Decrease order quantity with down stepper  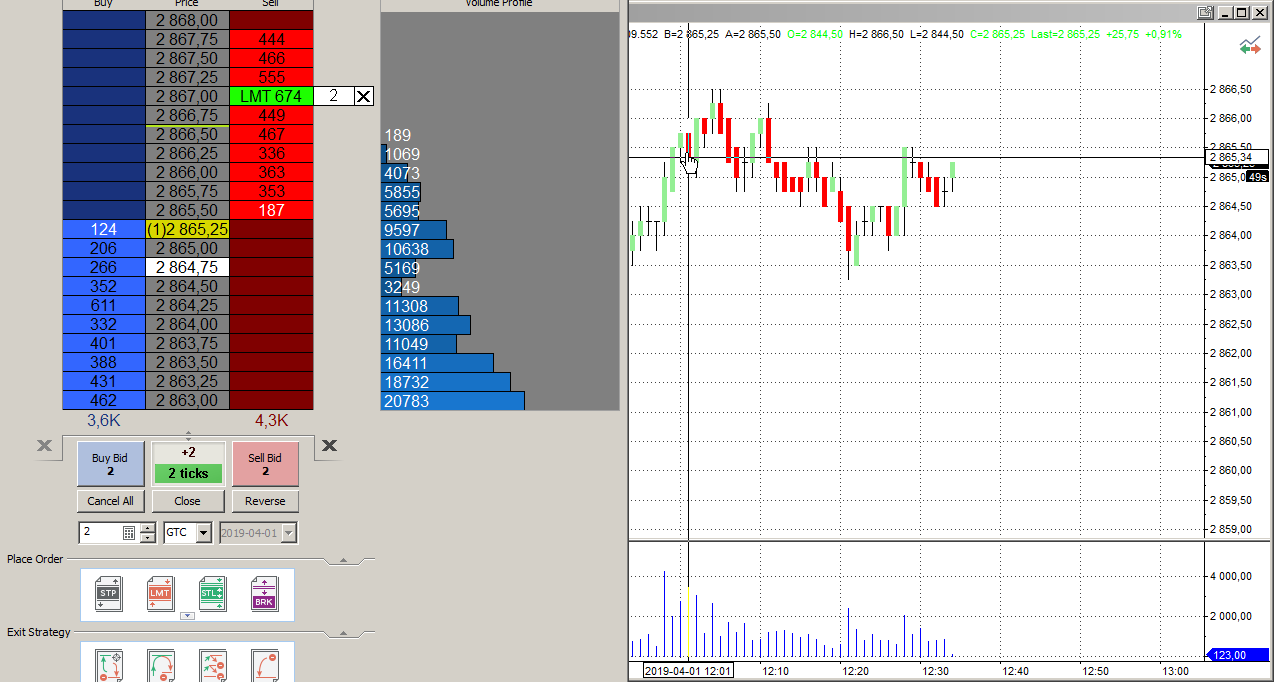point(148,538)
